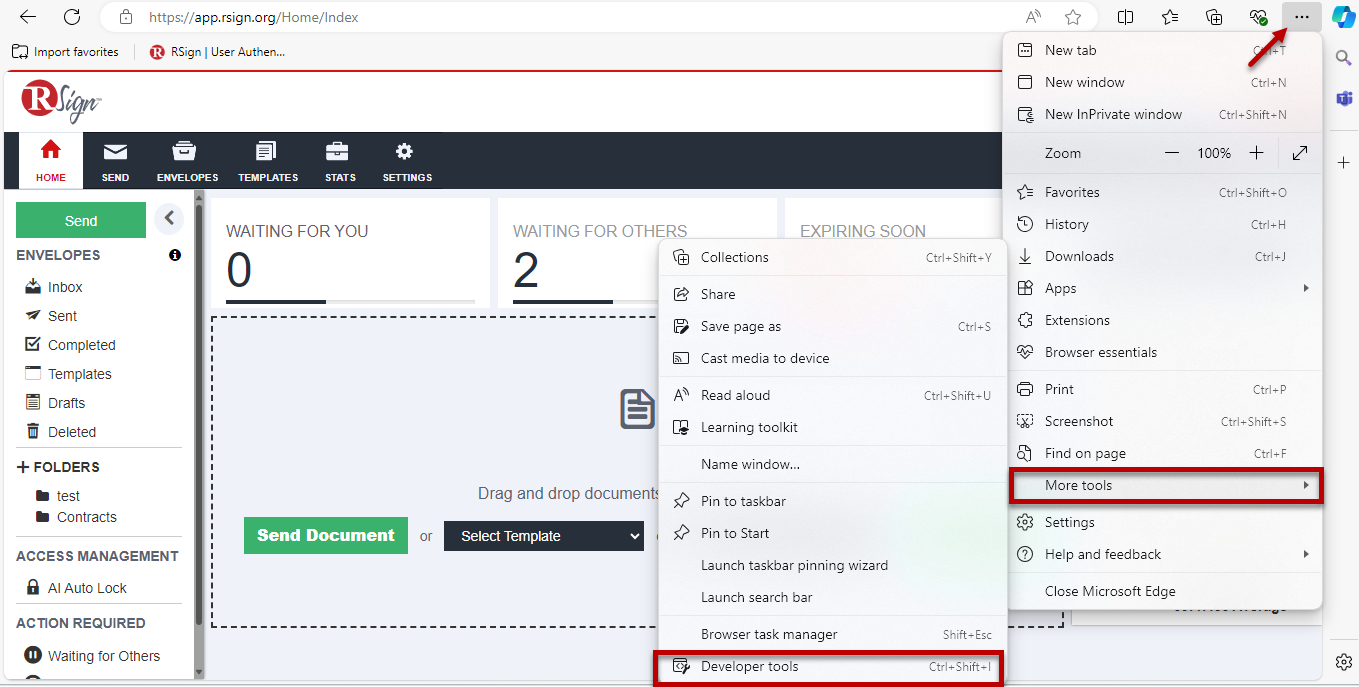Open Browser task manager
This screenshot has height=687, width=1359.
coord(833,634)
